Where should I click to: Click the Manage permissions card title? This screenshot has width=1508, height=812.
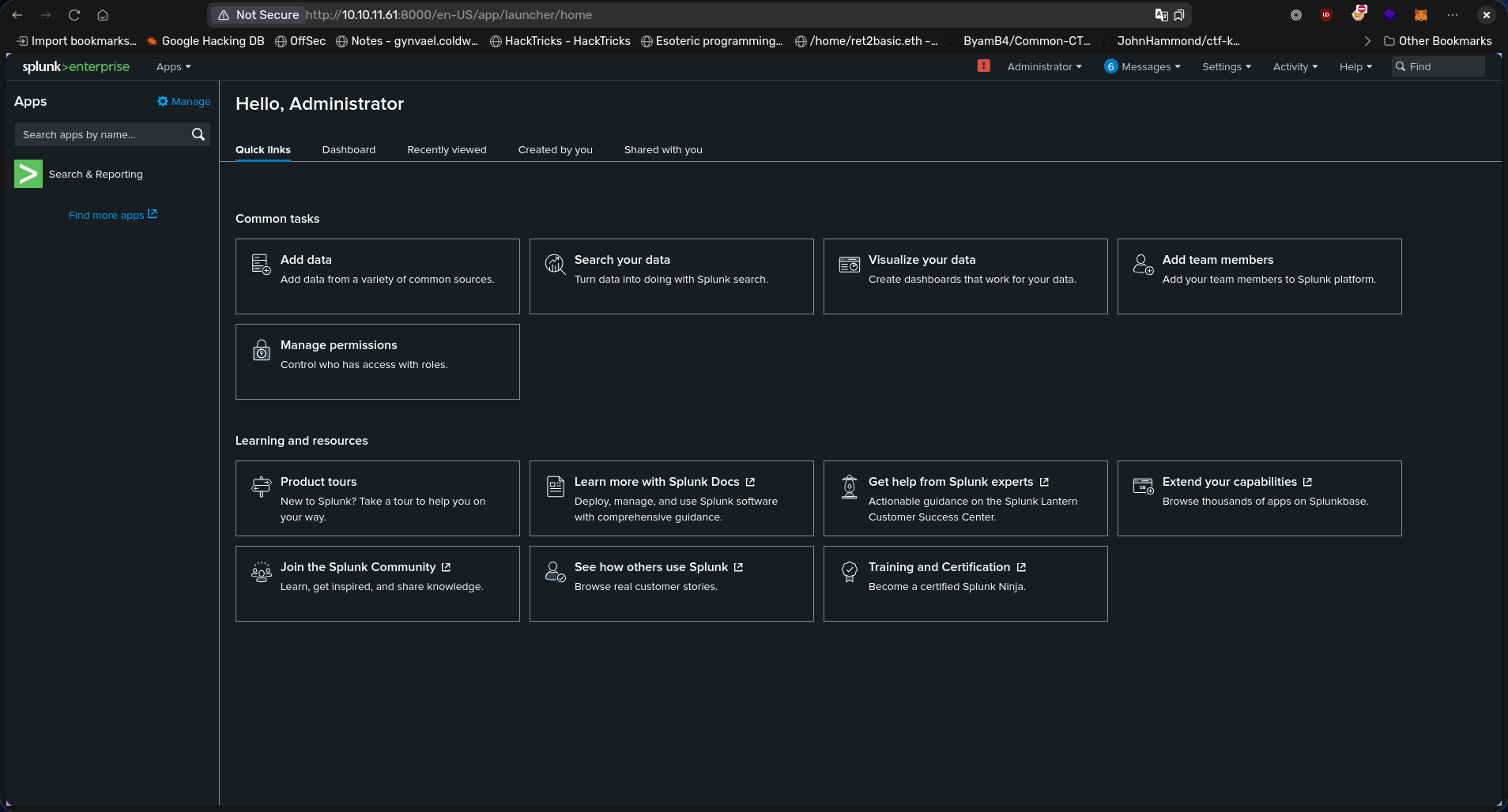point(338,344)
